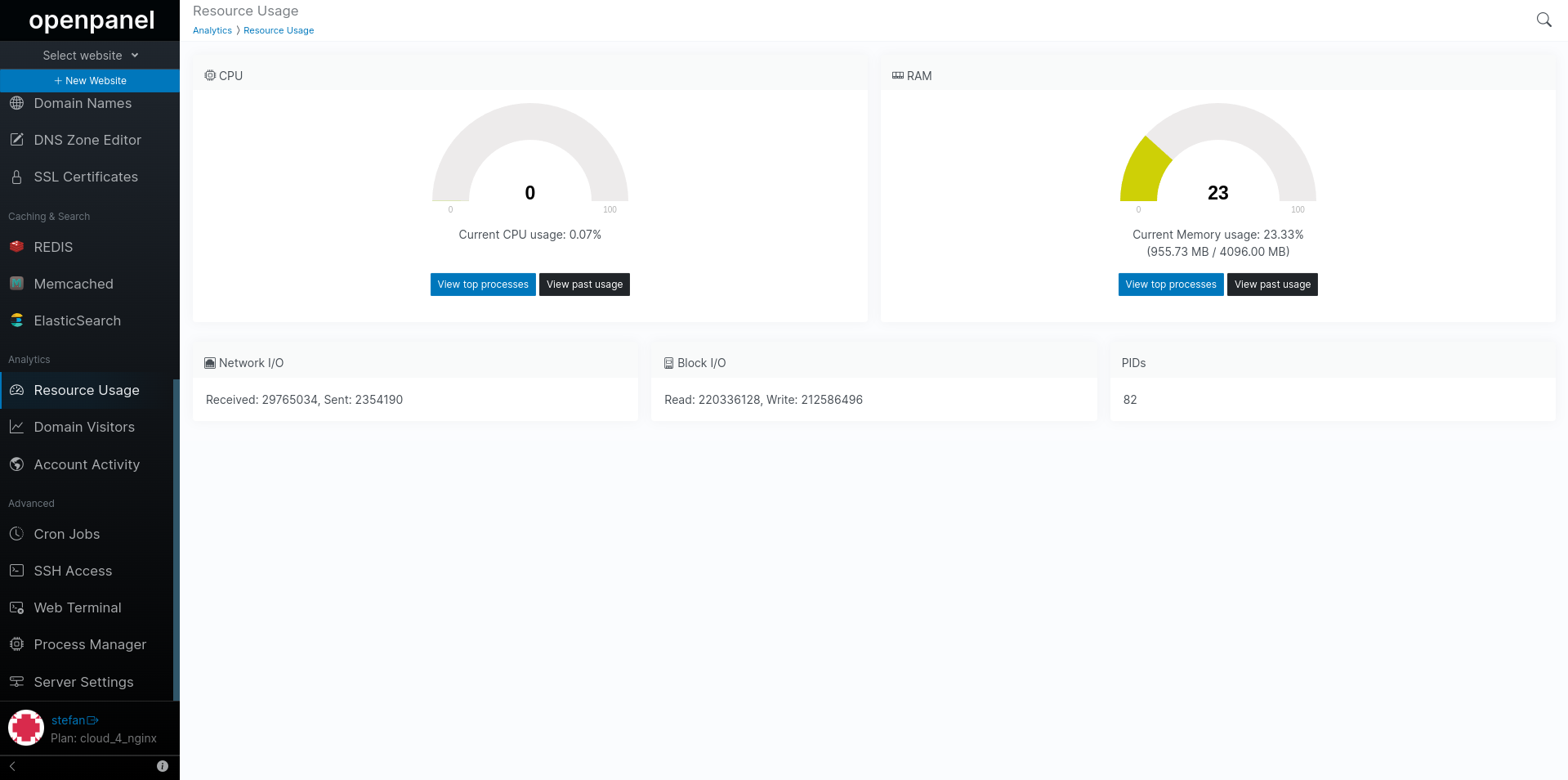Image resolution: width=1568 pixels, height=780 pixels.
Task: Click '(955.73 MB / 4096.00 MB)' text
Action: [1218, 252]
